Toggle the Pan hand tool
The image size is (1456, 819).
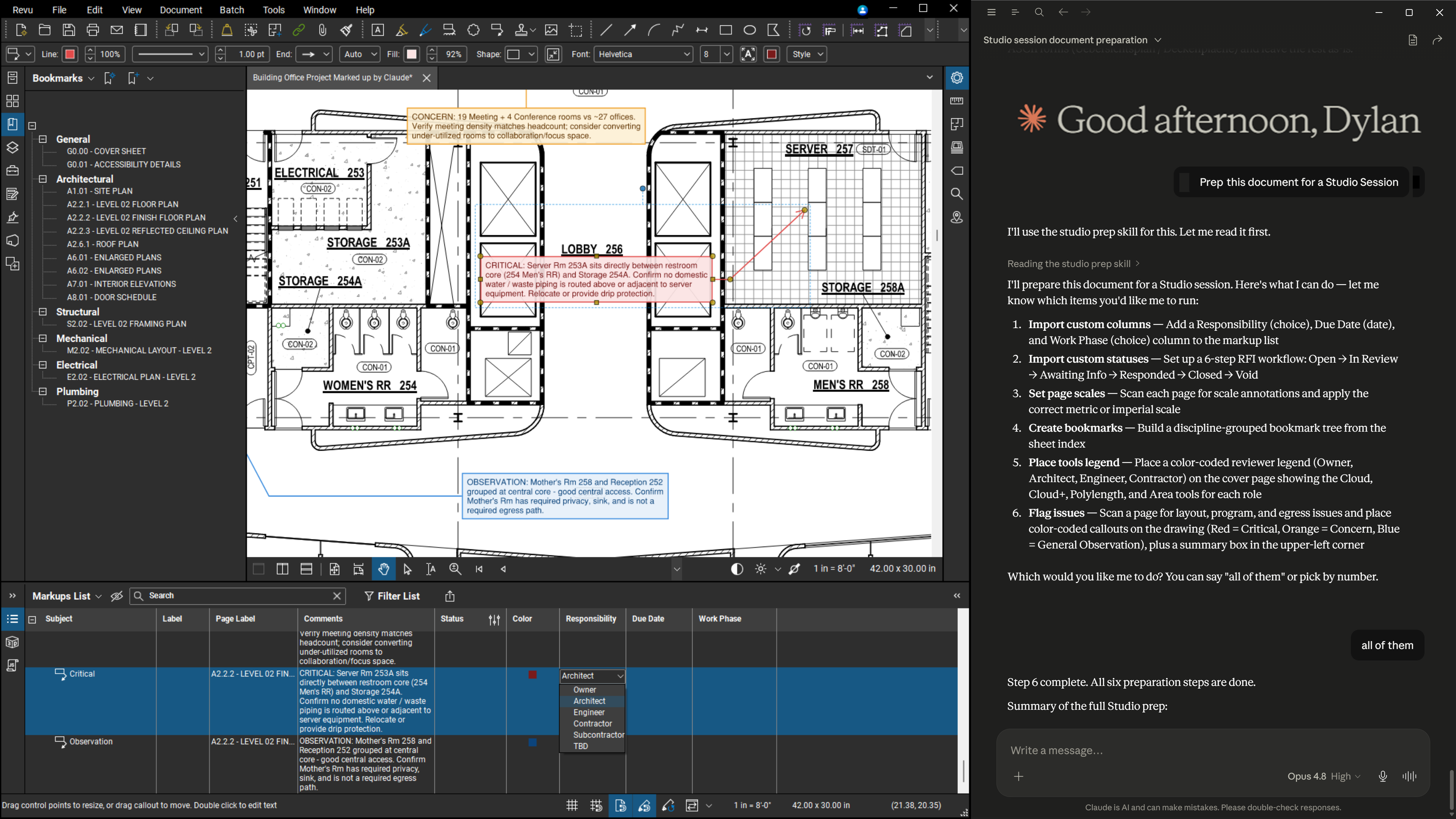coord(384,569)
